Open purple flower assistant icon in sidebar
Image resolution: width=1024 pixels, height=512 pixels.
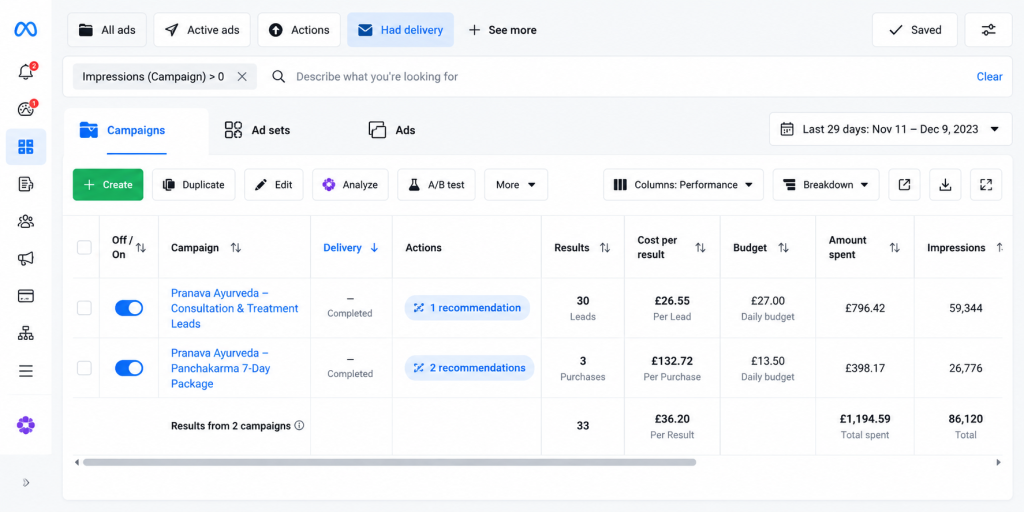pyautogui.click(x=25, y=425)
